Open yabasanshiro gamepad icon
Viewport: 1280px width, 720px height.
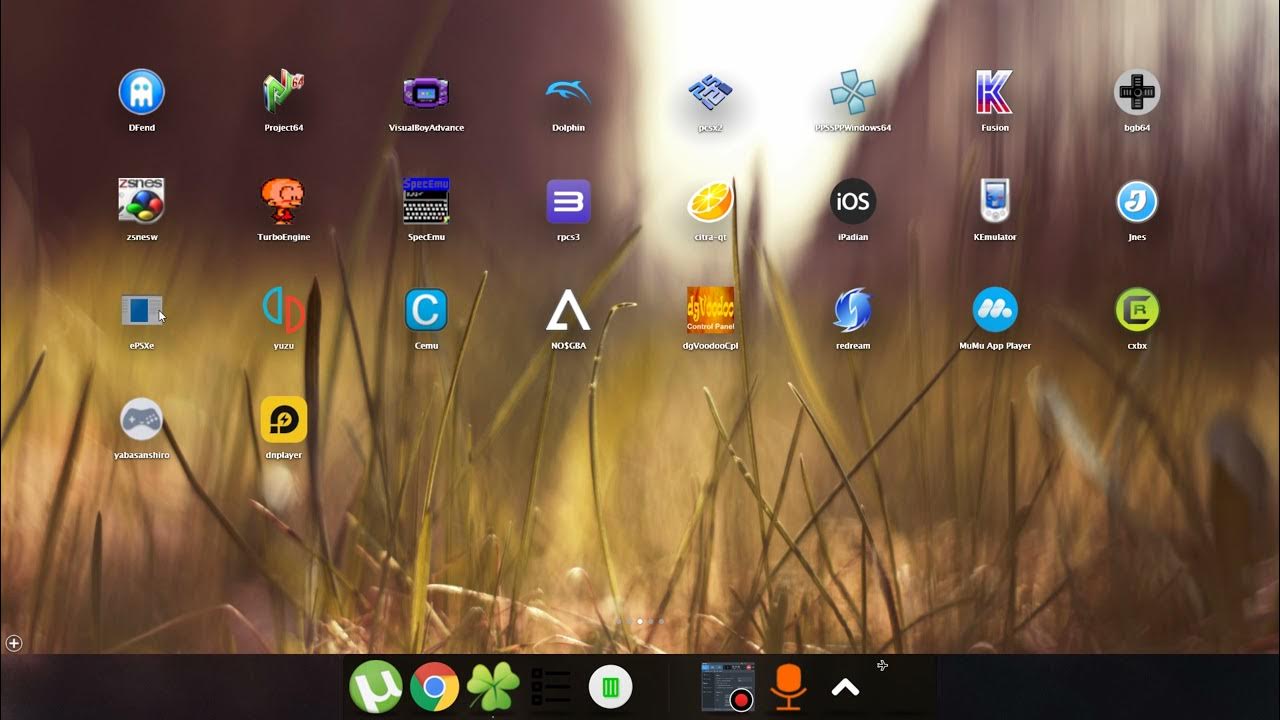[x=141, y=419]
